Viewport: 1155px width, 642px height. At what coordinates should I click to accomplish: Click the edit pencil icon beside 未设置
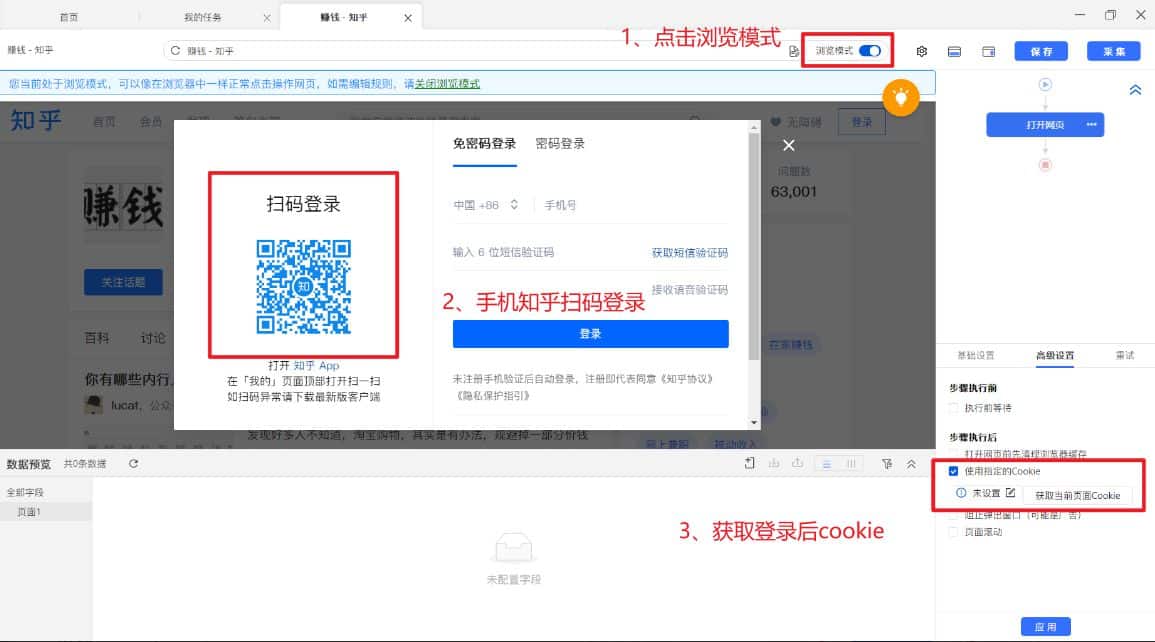coord(1009,492)
